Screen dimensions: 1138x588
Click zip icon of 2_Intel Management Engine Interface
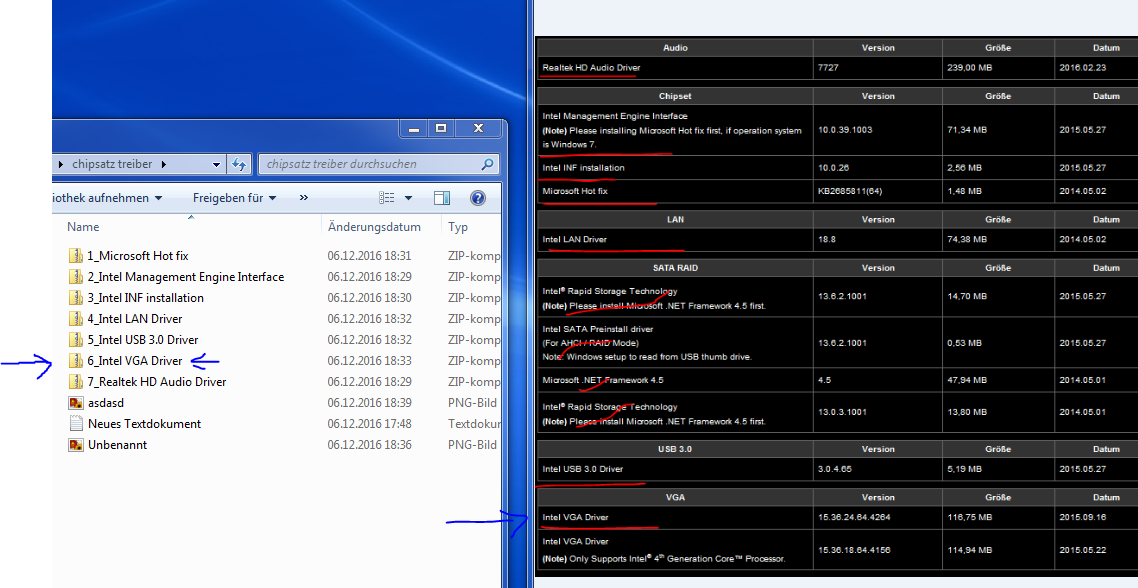tap(75, 277)
